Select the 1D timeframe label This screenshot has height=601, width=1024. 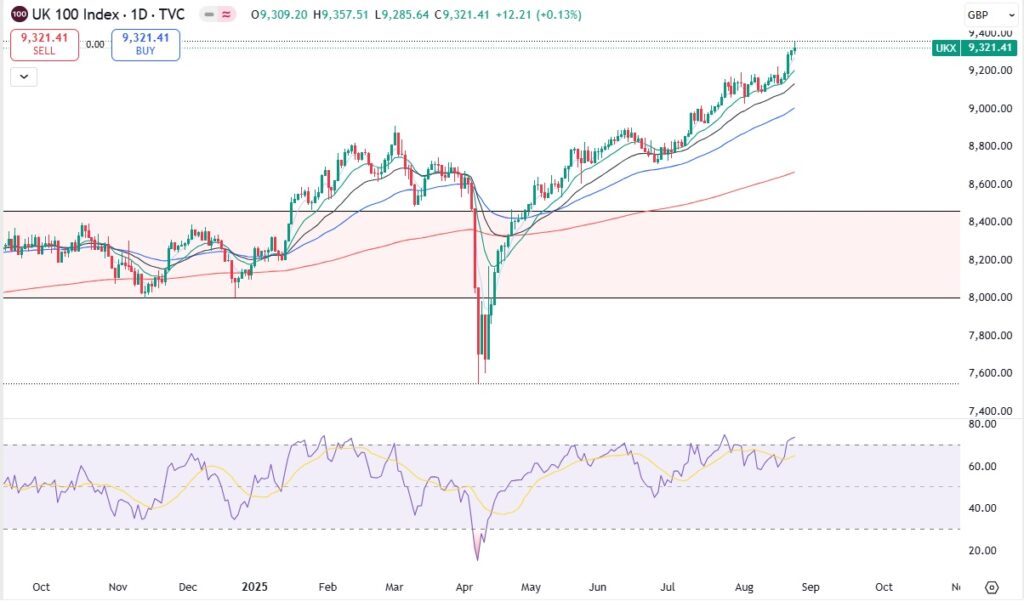click(137, 14)
